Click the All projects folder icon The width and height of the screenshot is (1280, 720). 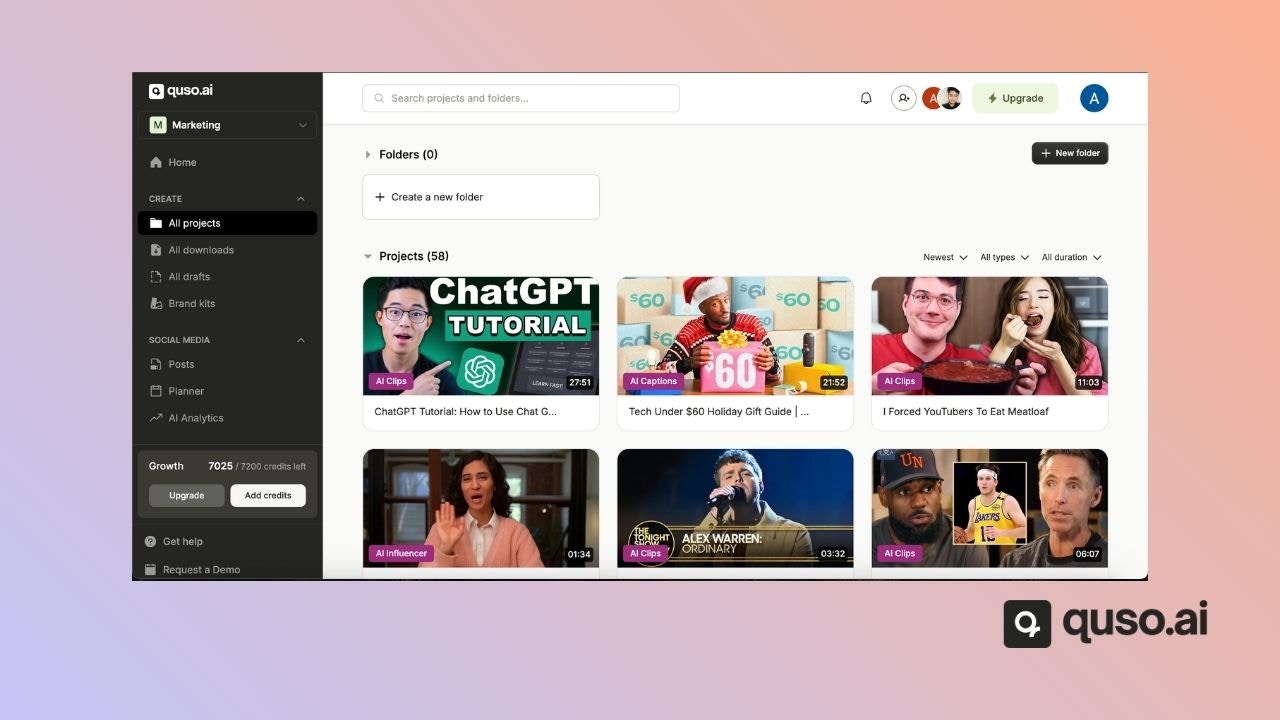(x=155, y=223)
